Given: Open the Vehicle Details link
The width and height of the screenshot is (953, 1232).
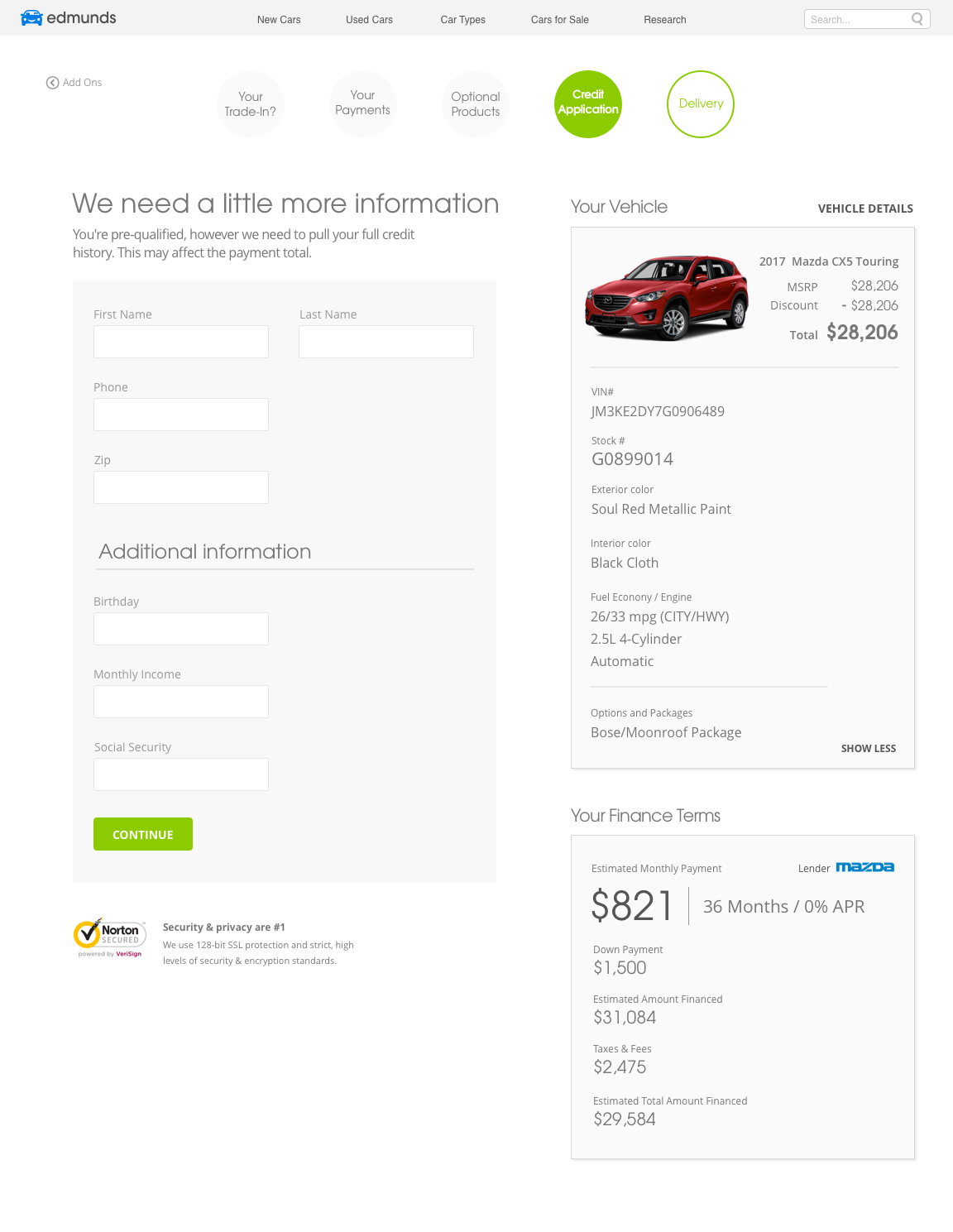Looking at the screenshot, I should pyautogui.click(x=865, y=209).
